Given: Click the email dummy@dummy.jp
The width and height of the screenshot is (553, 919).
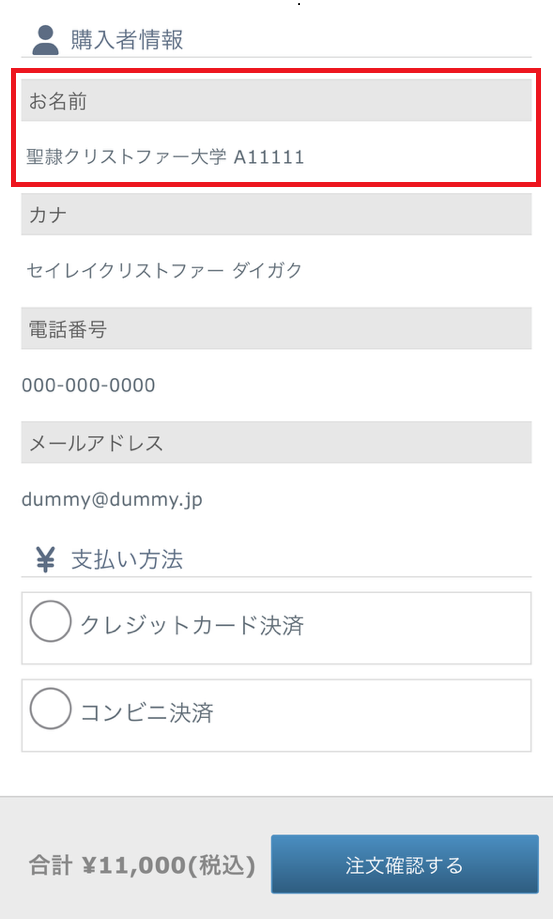Looking at the screenshot, I should [112, 500].
